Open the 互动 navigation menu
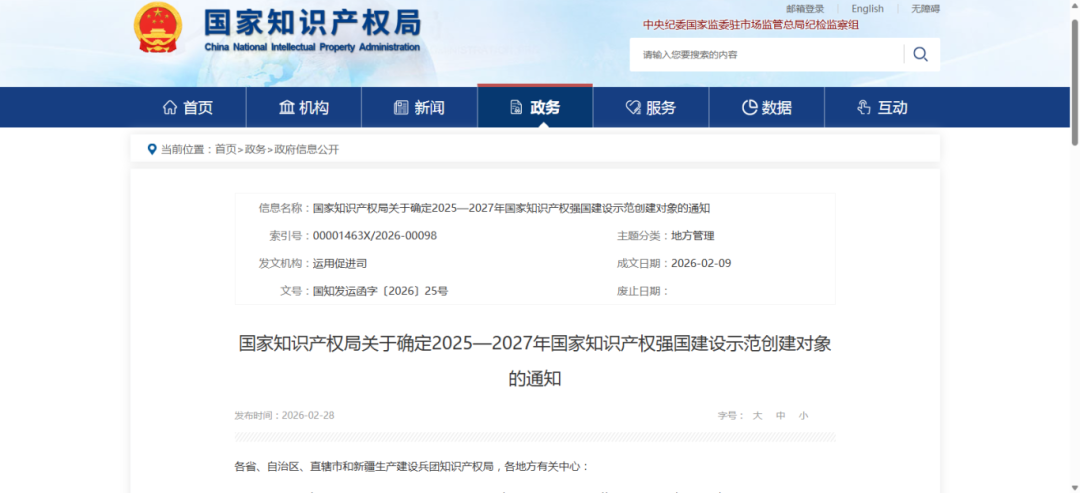Viewport: 1080px width, 493px height. click(882, 107)
